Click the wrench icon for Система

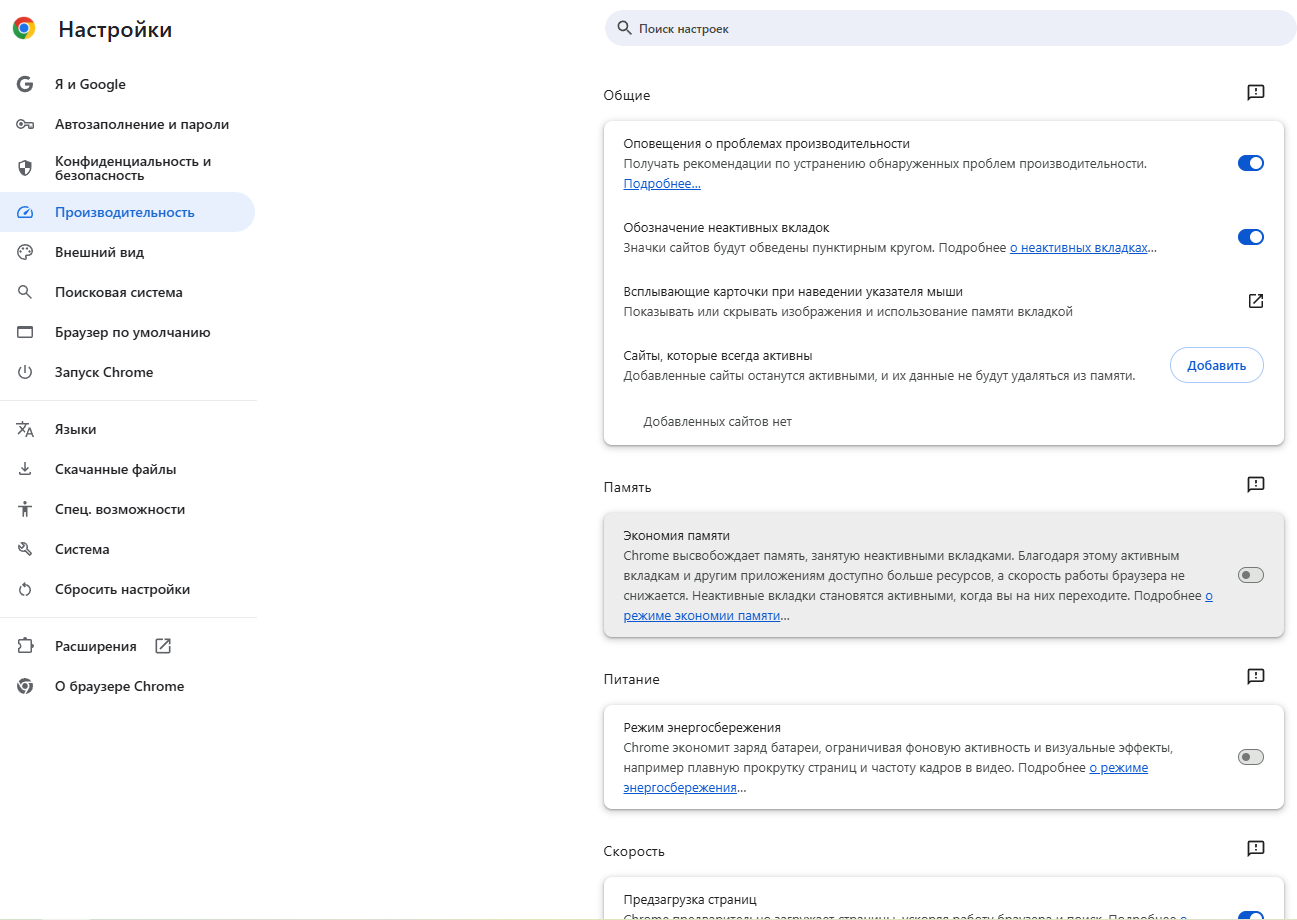[x=25, y=549]
